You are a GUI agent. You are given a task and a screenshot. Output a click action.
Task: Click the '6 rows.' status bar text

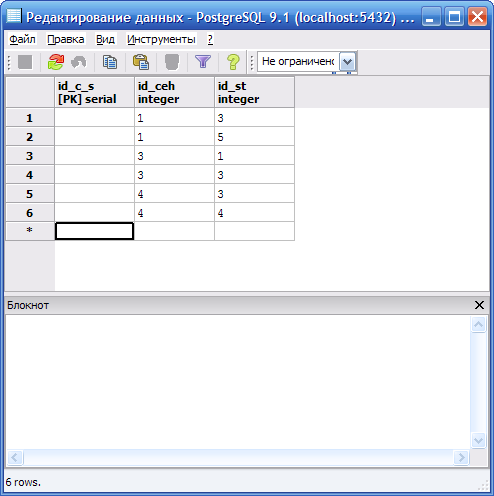(23, 482)
